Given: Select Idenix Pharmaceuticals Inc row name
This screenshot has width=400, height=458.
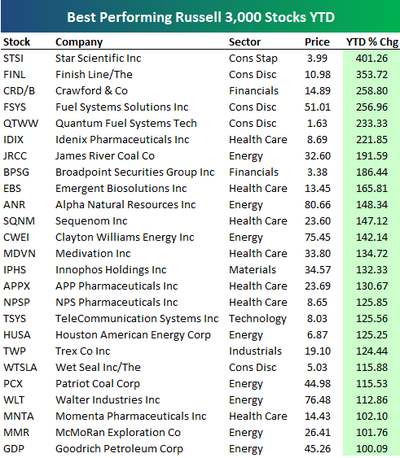Looking at the screenshot, I should pos(122,139).
